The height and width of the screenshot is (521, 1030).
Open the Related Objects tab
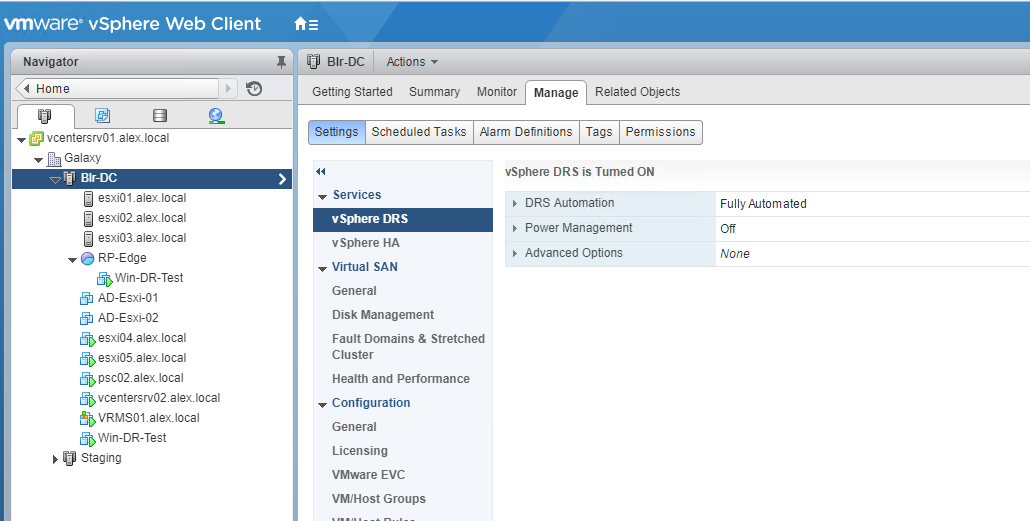[x=637, y=92]
